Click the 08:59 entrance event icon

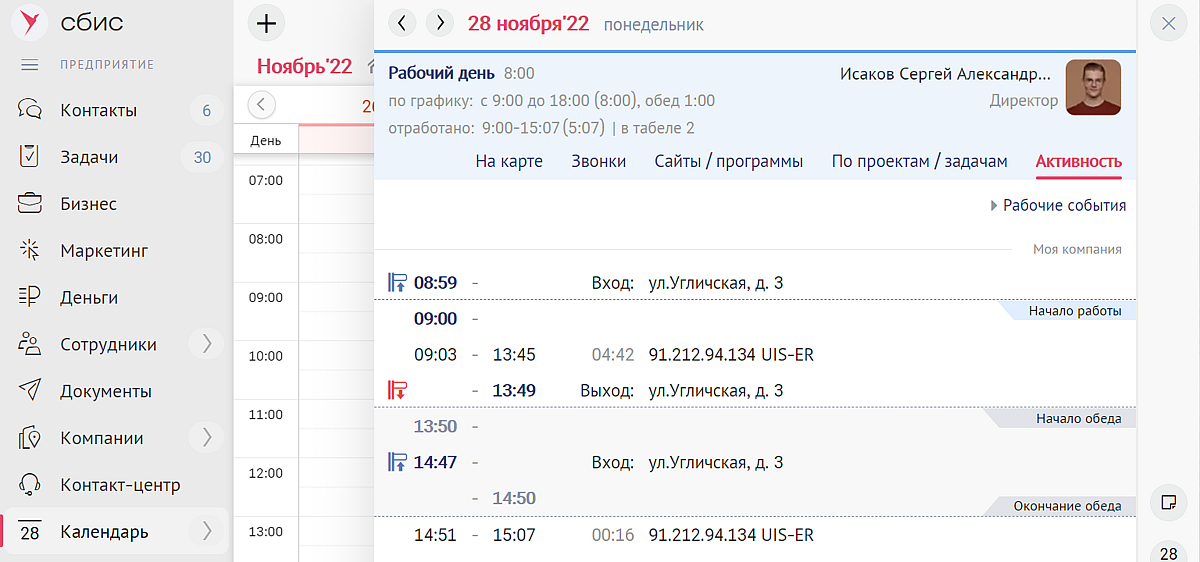tap(397, 283)
